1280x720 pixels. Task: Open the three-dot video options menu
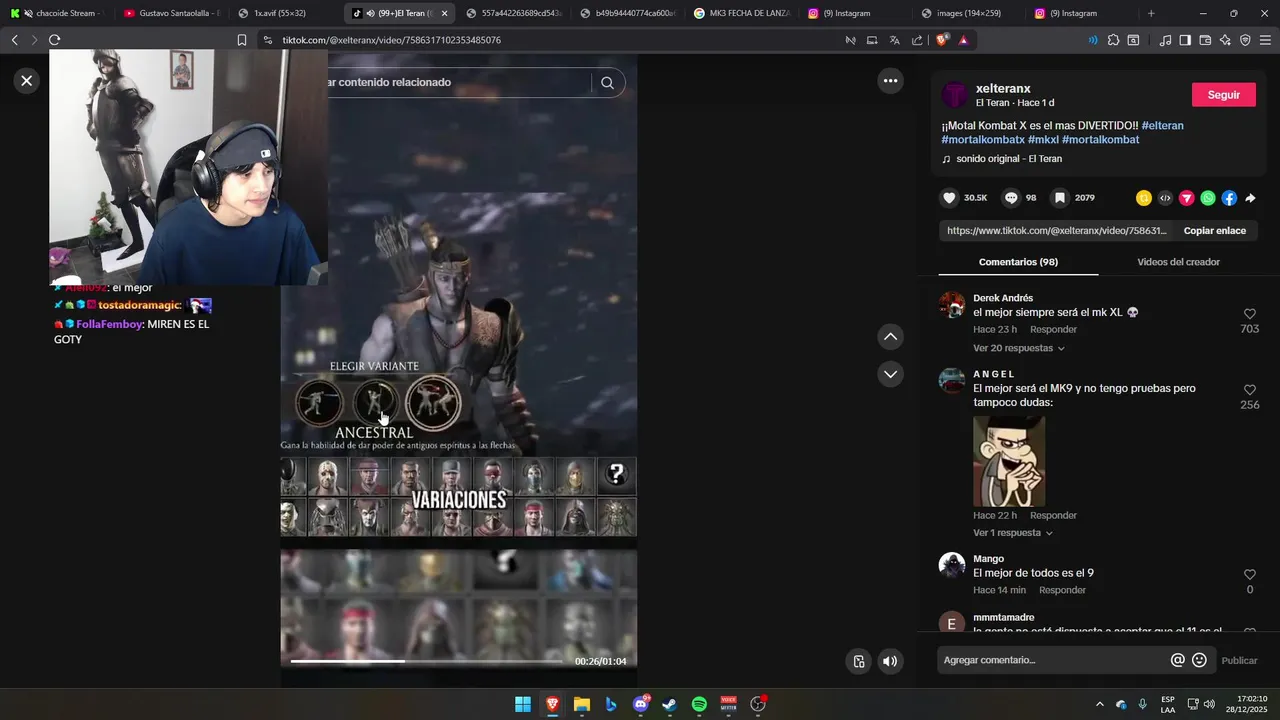coord(890,81)
